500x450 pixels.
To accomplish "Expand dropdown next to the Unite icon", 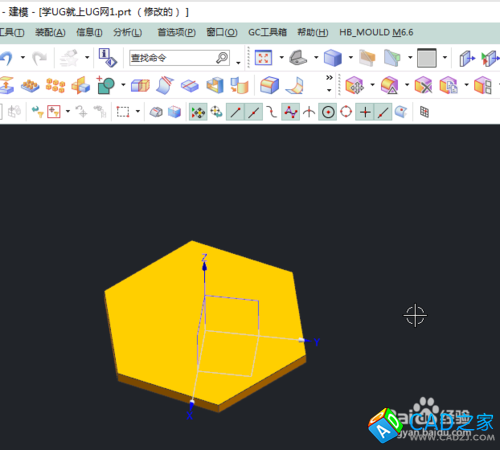I will click(123, 85).
